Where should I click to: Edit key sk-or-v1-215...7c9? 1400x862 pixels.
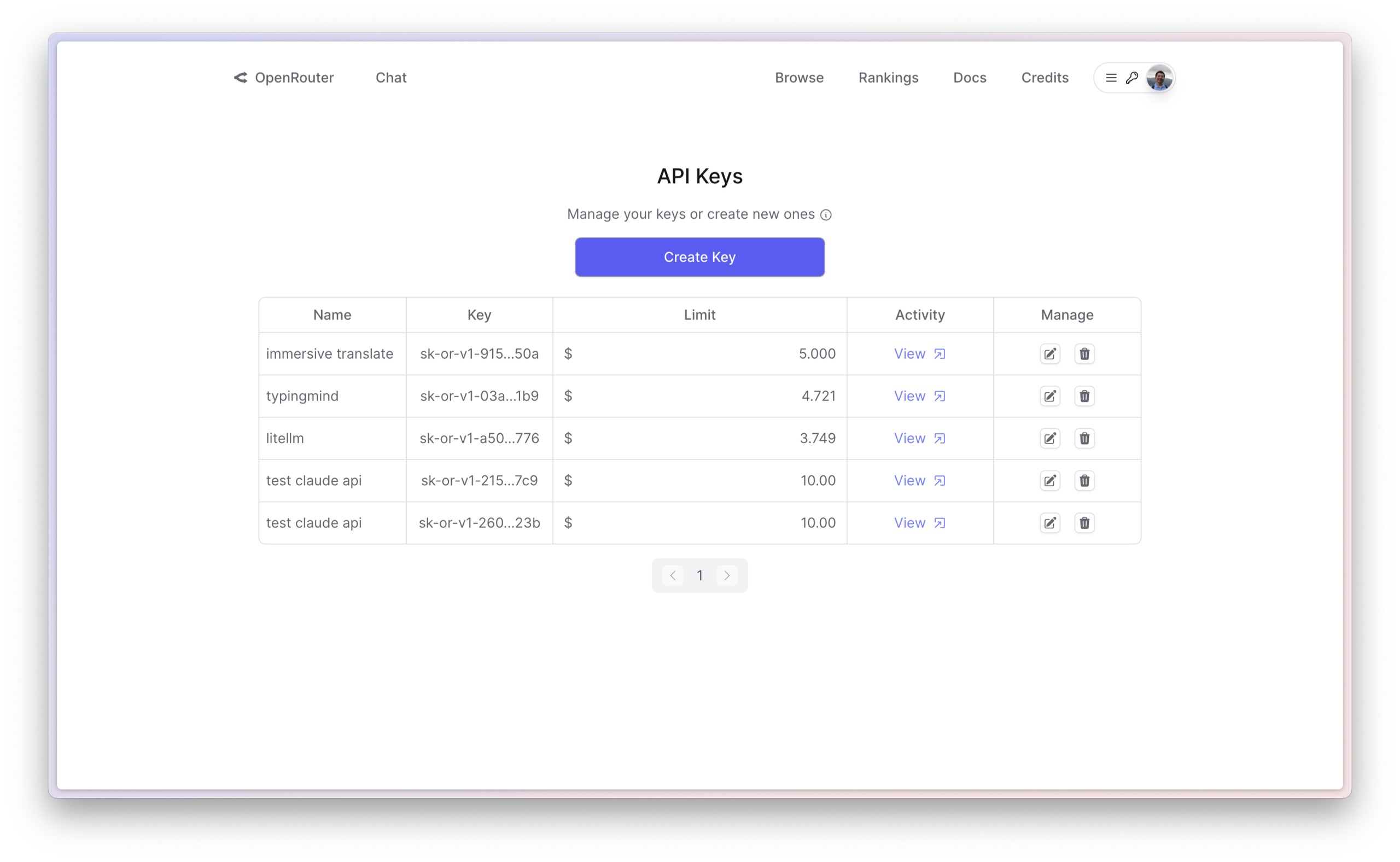(x=1049, y=481)
